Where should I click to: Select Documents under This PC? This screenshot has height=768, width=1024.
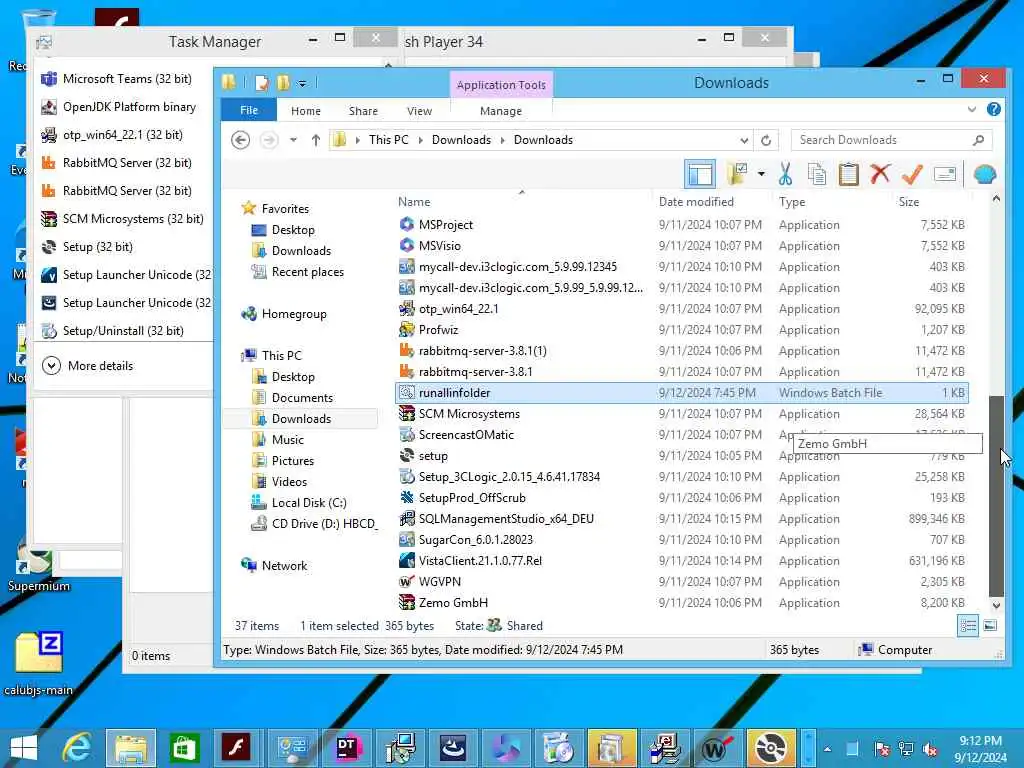click(x=293, y=398)
